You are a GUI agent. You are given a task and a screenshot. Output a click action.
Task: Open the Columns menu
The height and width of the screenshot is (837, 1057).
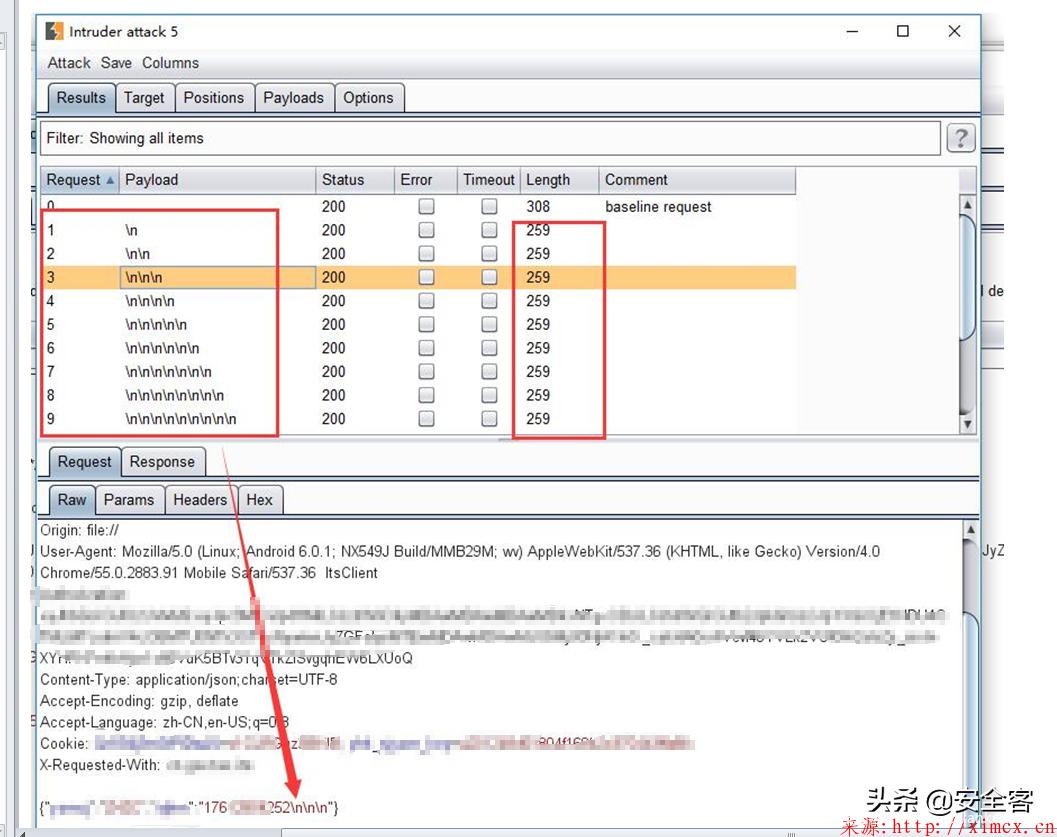[x=170, y=63]
